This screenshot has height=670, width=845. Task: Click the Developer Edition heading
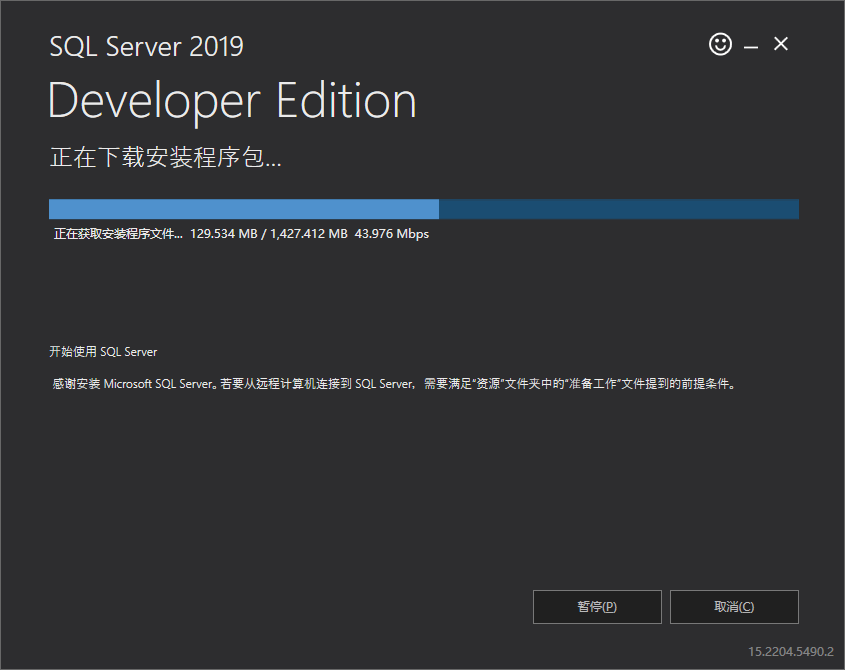pyautogui.click(x=232, y=102)
